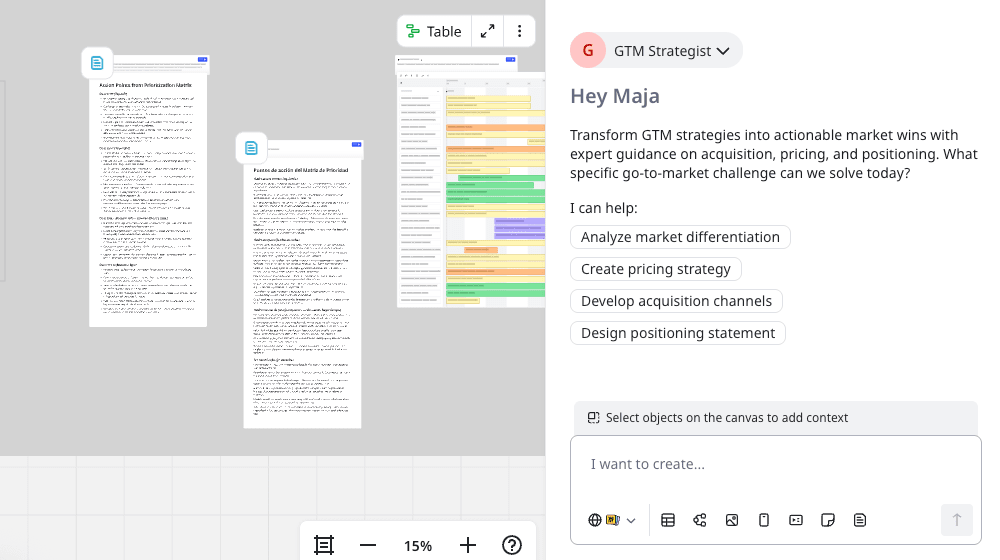Click the globe web-search icon
Screen dimensions: 1000x560
tap(594, 520)
